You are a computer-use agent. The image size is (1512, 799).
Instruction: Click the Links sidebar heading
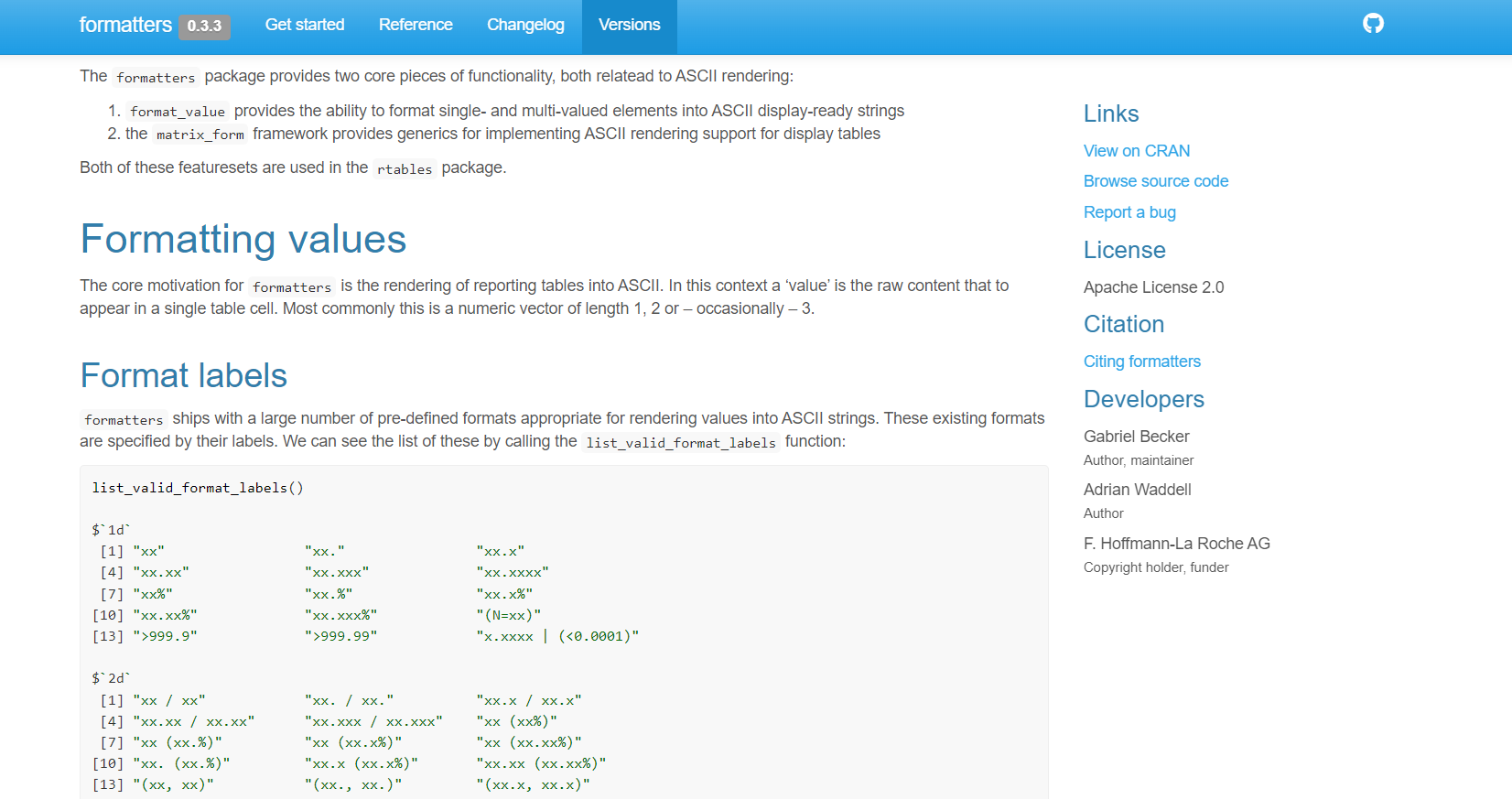click(x=1111, y=113)
